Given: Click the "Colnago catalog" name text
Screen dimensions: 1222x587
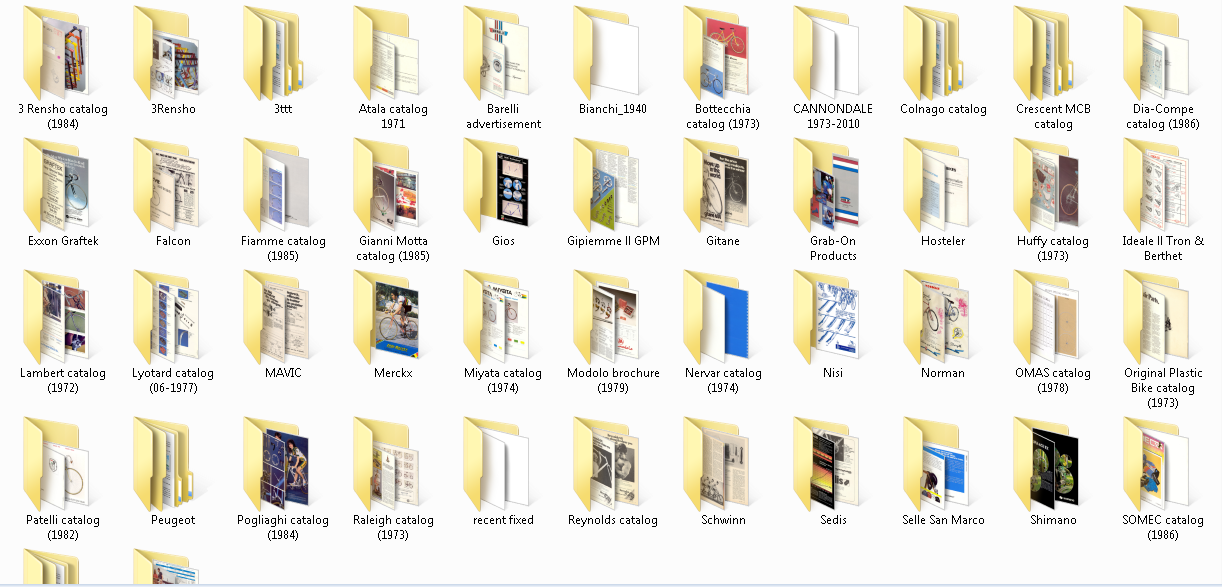Looking at the screenshot, I should tap(943, 109).
